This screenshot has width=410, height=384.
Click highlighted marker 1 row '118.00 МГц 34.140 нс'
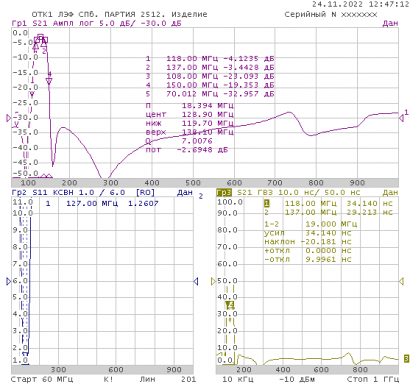pyautogui.click(x=329, y=203)
